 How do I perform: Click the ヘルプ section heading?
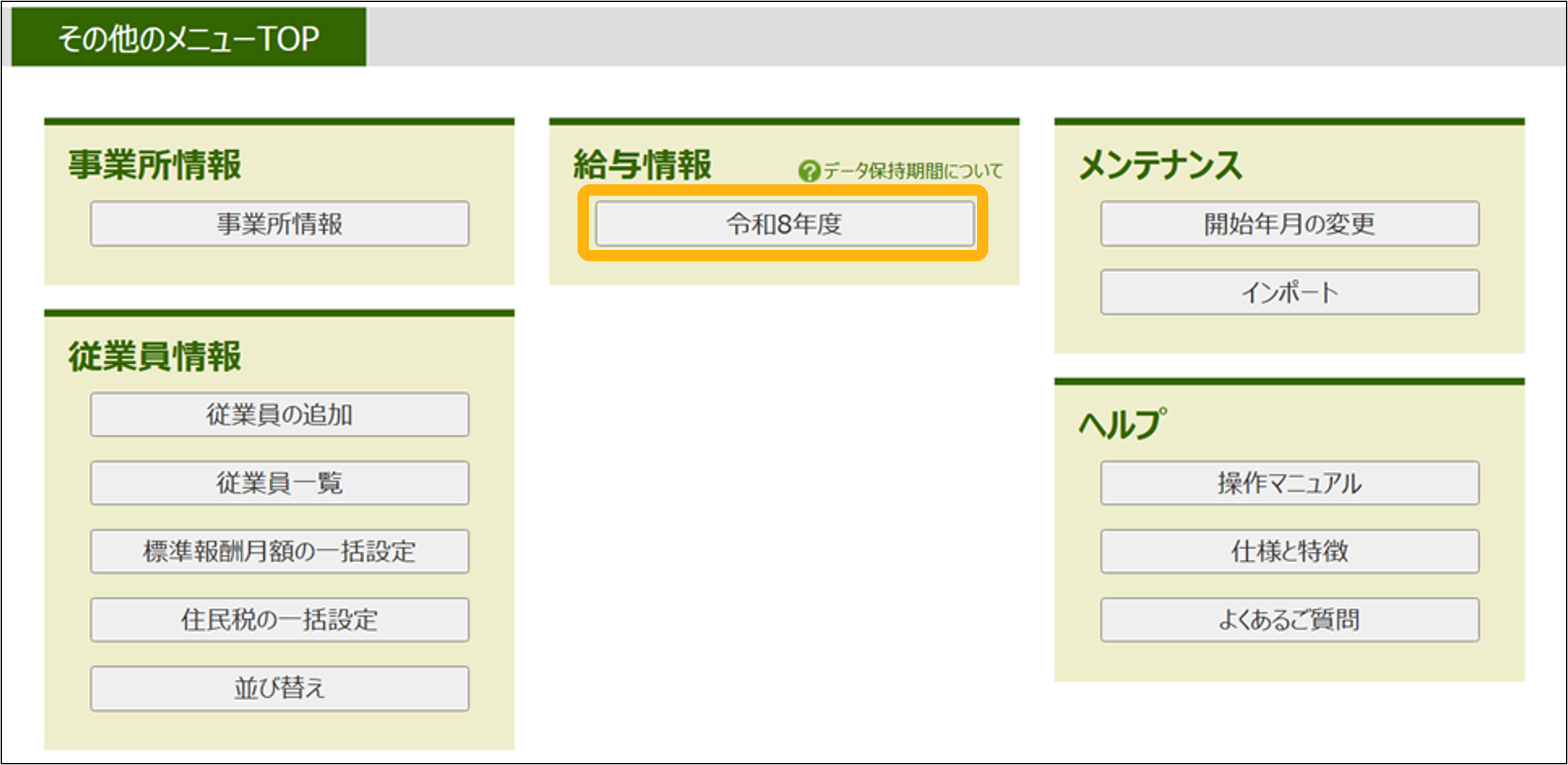click(x=1122, y=425)
